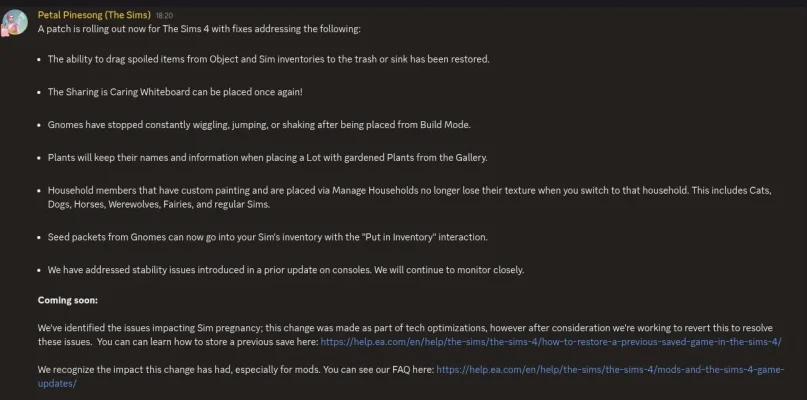Viewport: 807px width, 400px height.
Task: Click the patch rolling out intro sentence
Action: tap(199, 29)
